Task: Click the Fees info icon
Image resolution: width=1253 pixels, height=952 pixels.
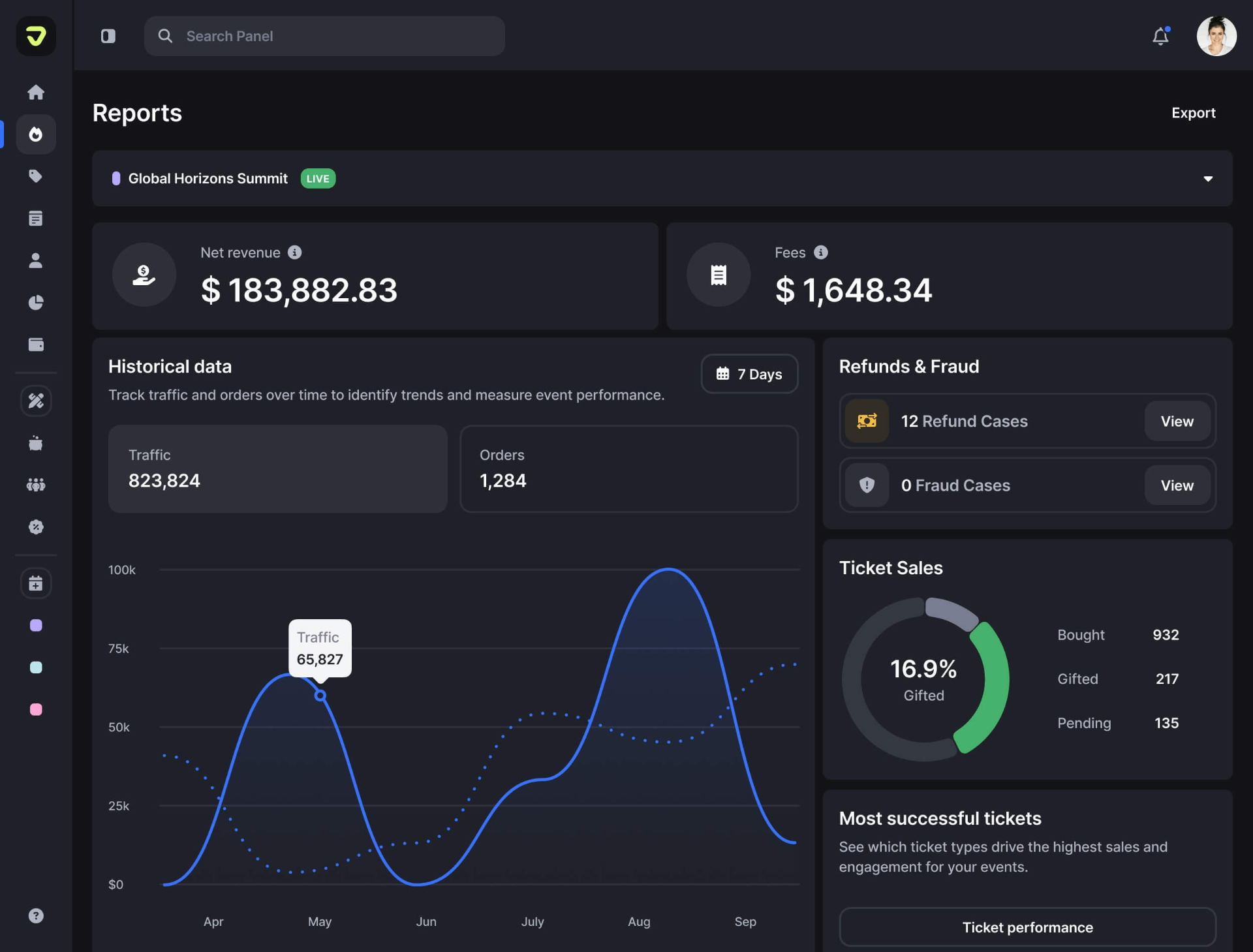Action: [821, 253]
